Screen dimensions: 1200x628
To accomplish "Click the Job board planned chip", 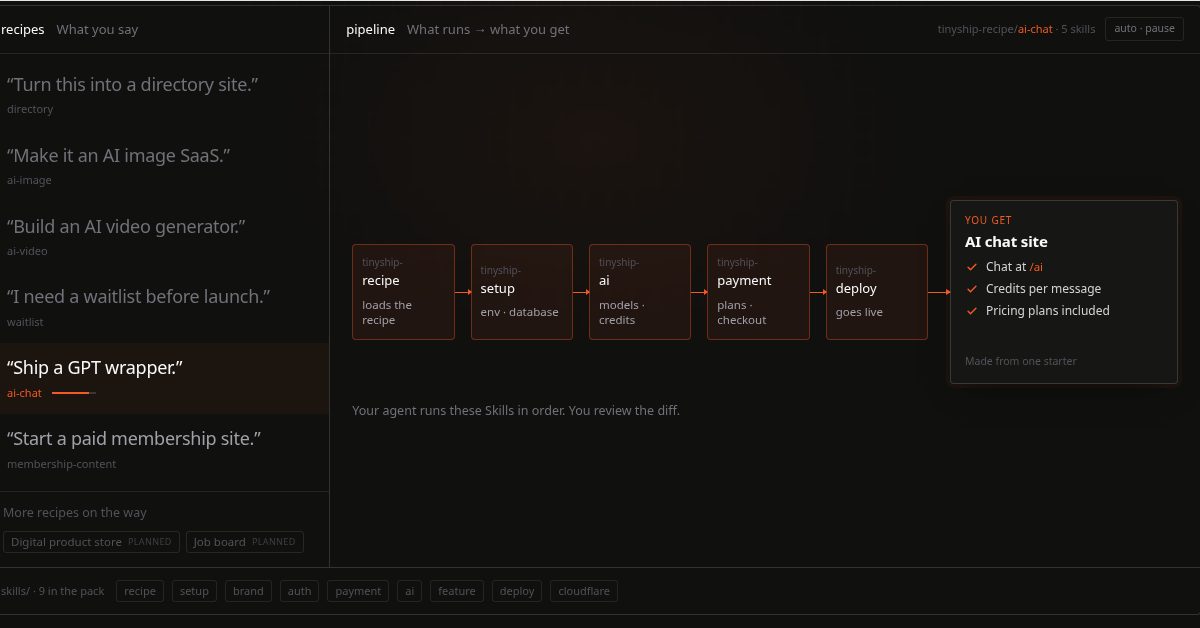I will click(x=245, y=542).
